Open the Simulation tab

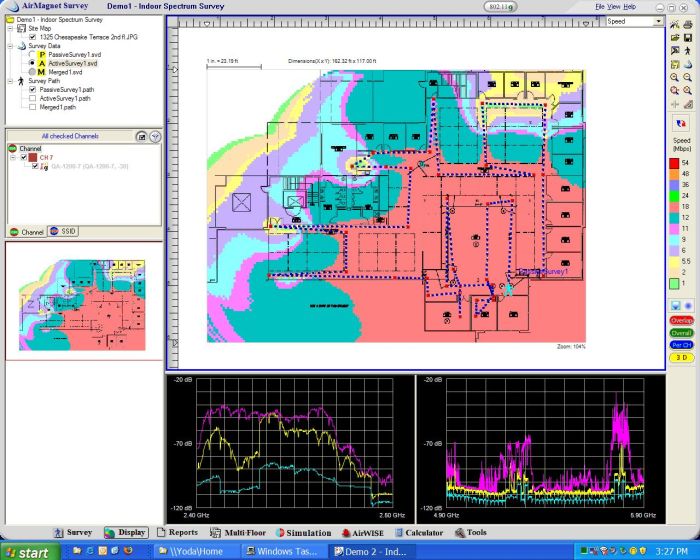coord(304,533)
